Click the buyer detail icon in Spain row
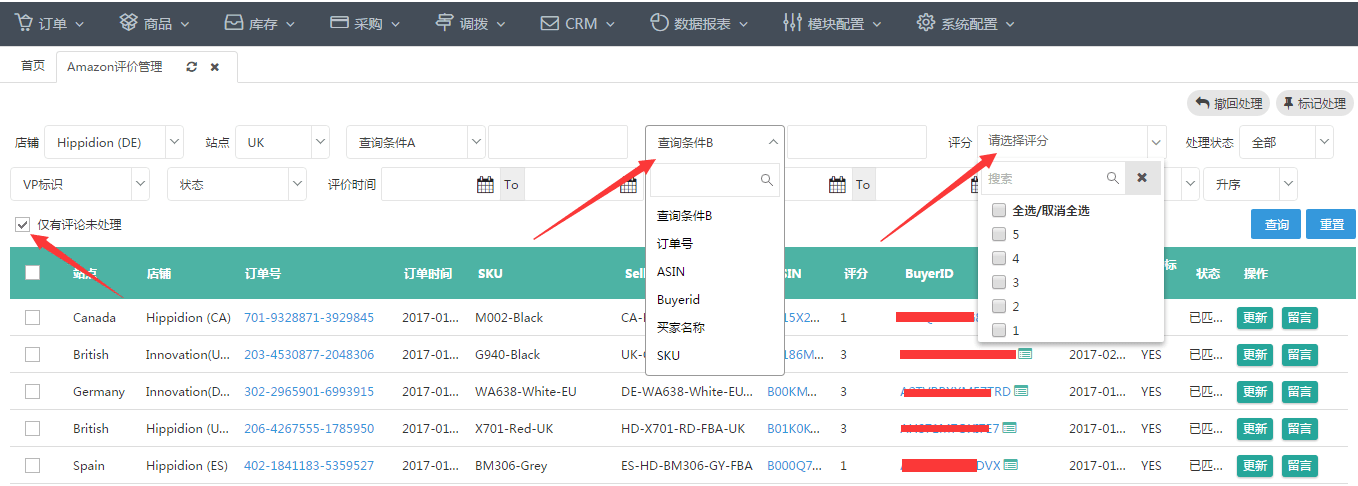 (x=1011, y=465)
